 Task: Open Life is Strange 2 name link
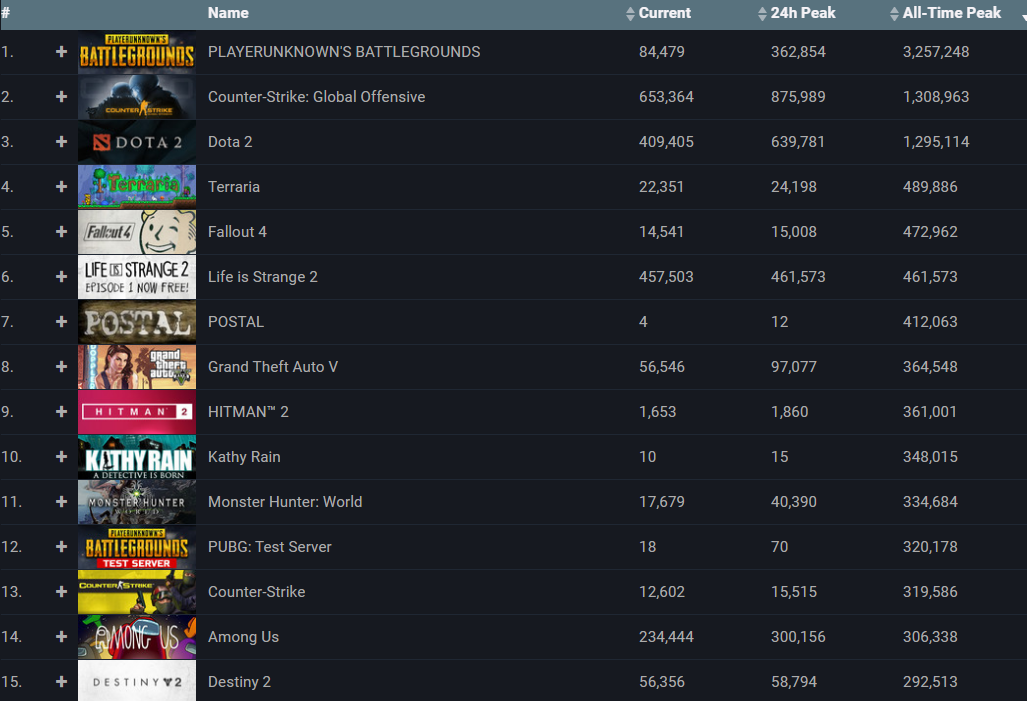263,276
